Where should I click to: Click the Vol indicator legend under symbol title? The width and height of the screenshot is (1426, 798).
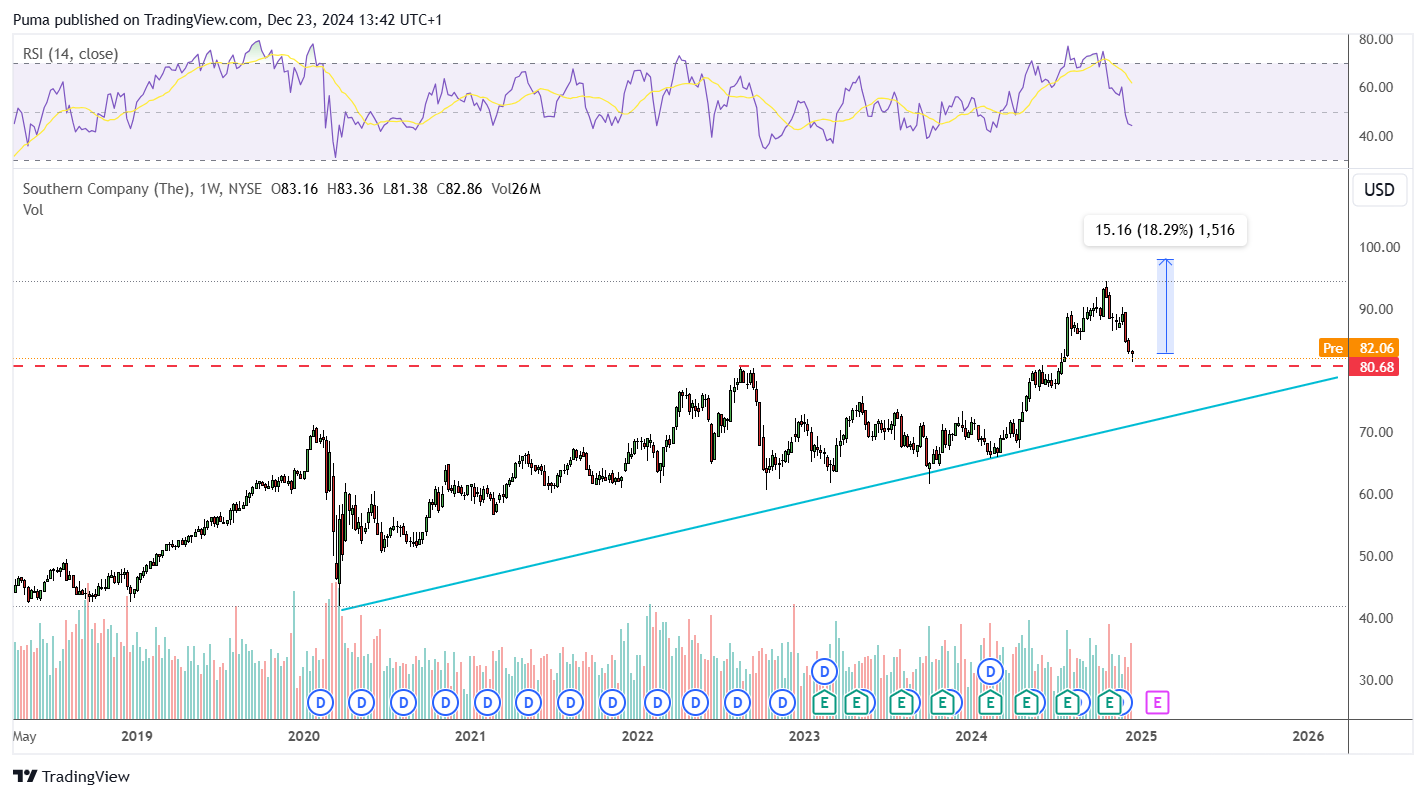click(x=33, y=209)
